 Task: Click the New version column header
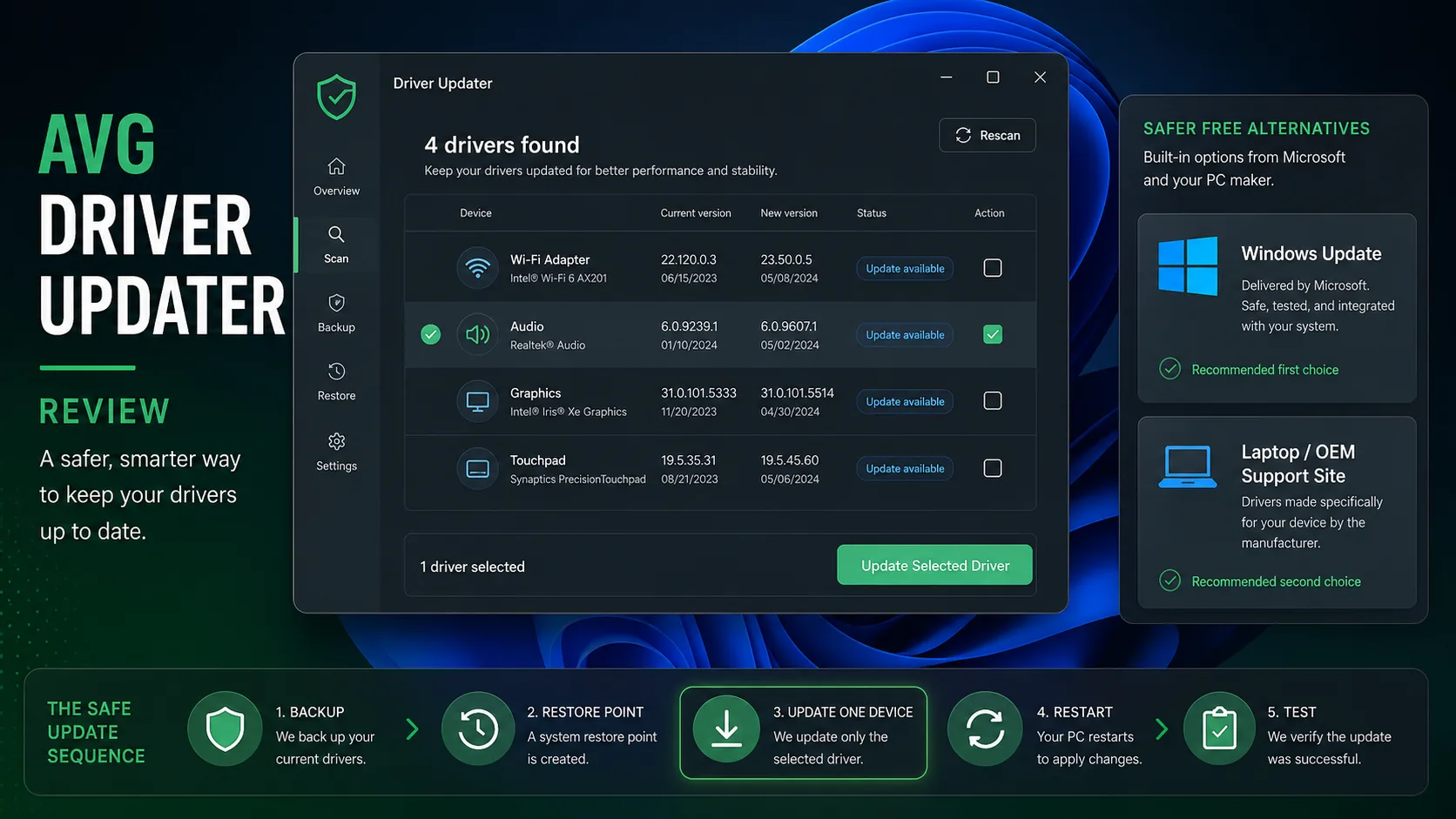[789, 213]
